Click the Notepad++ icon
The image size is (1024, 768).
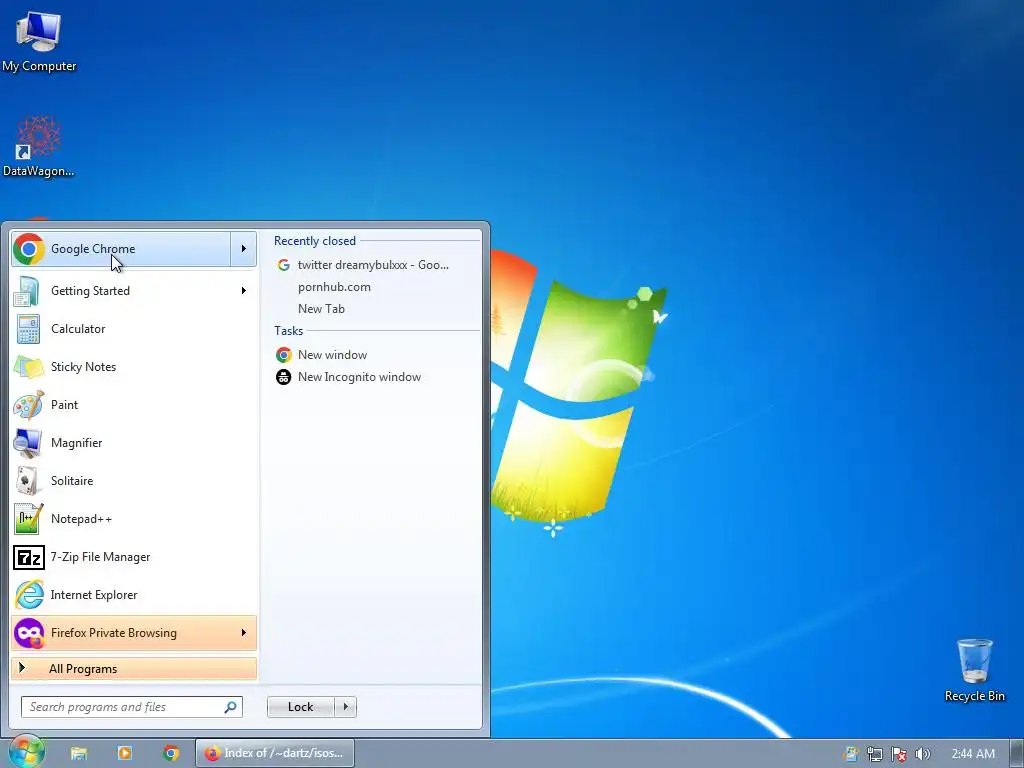click(28, 519)
